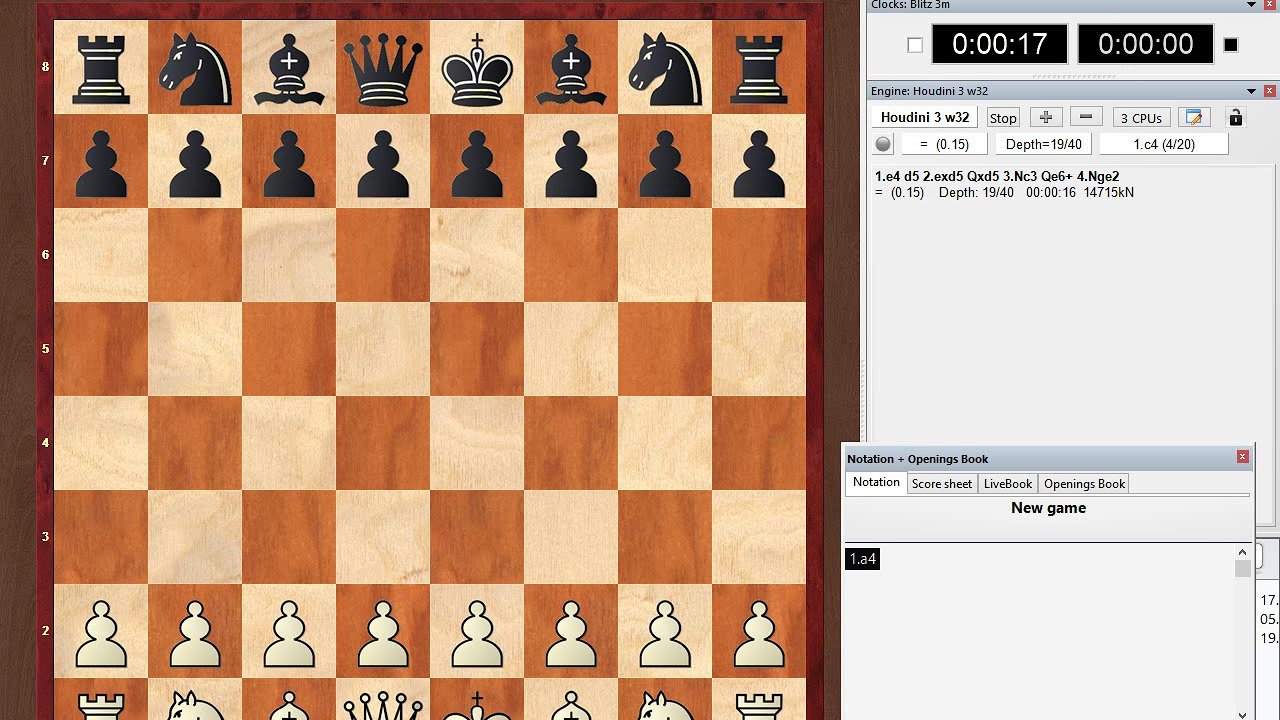
Task: Stop the engine analysis
Action: (x=1003, y=118)
